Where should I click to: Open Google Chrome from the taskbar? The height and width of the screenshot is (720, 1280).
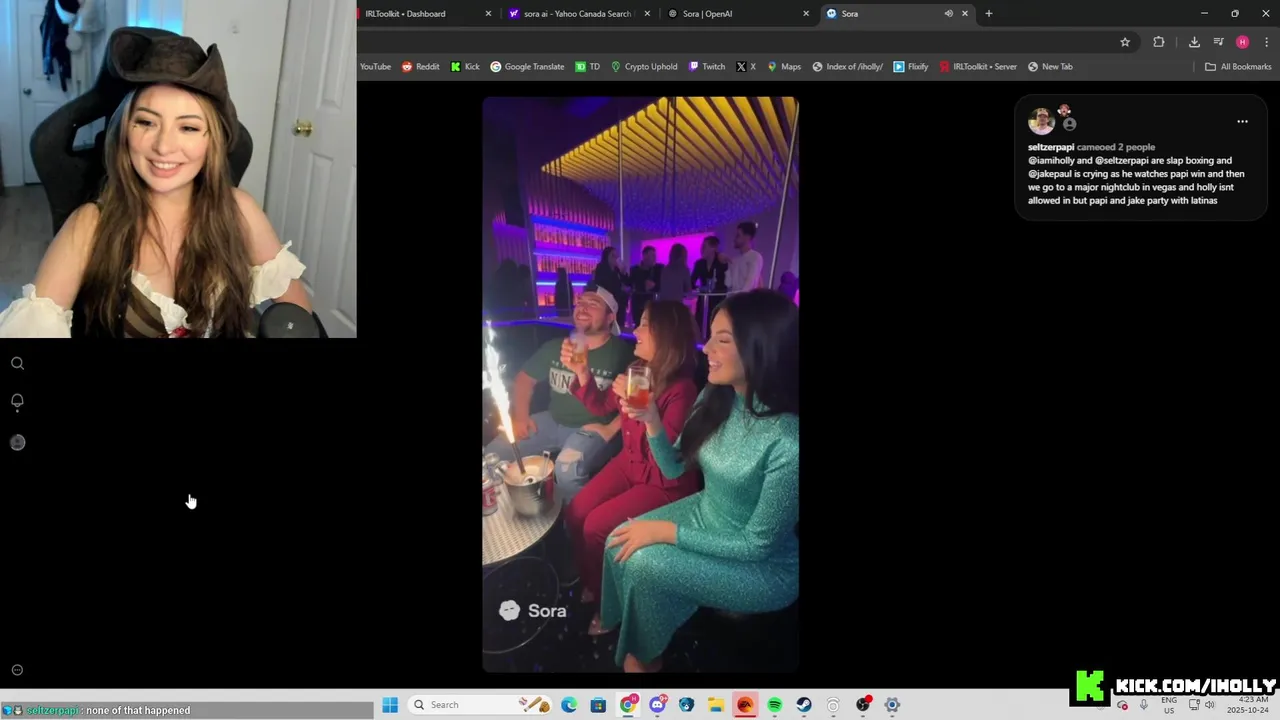point(628,705)
